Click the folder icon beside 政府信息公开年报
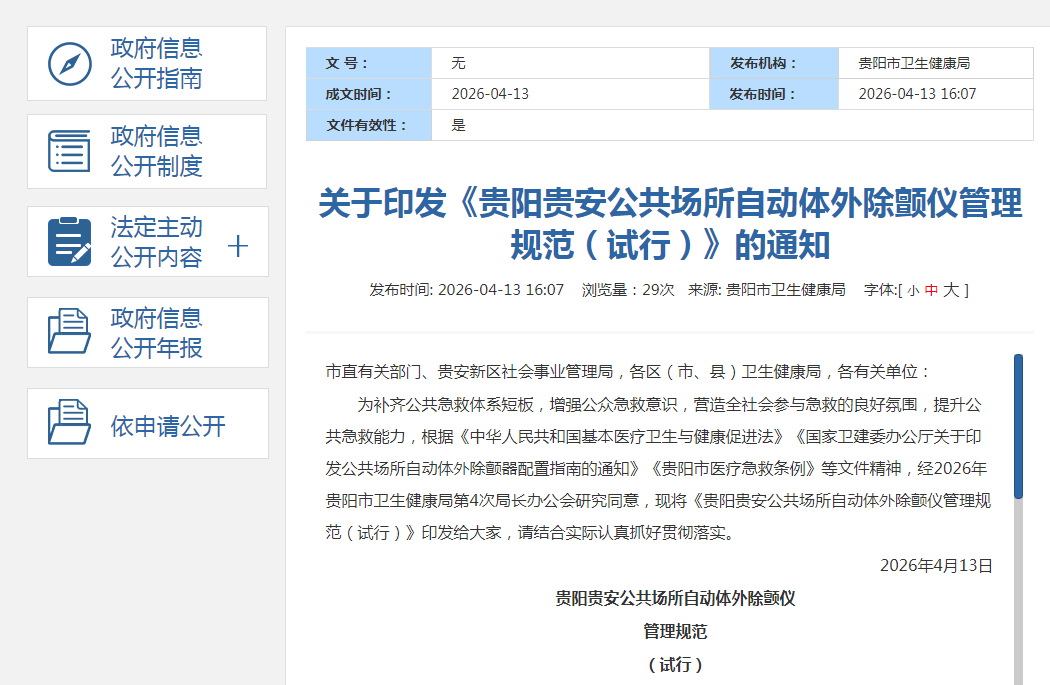 (70, 333)
